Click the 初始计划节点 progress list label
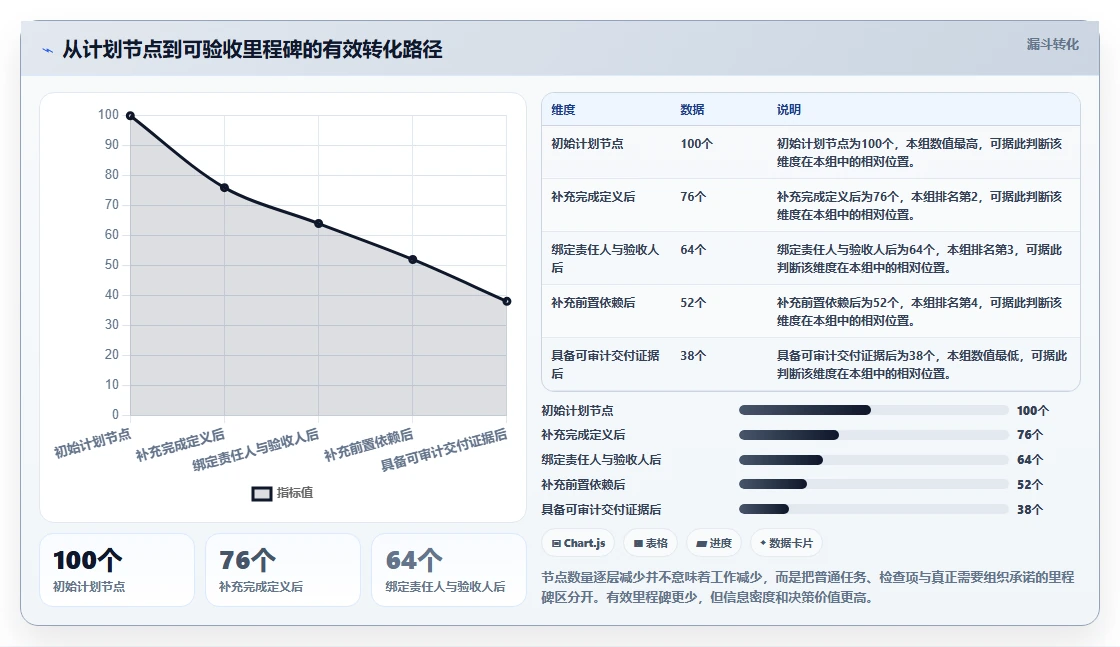The height and width of the screenshot is (647, 1120). click(577, 411)
